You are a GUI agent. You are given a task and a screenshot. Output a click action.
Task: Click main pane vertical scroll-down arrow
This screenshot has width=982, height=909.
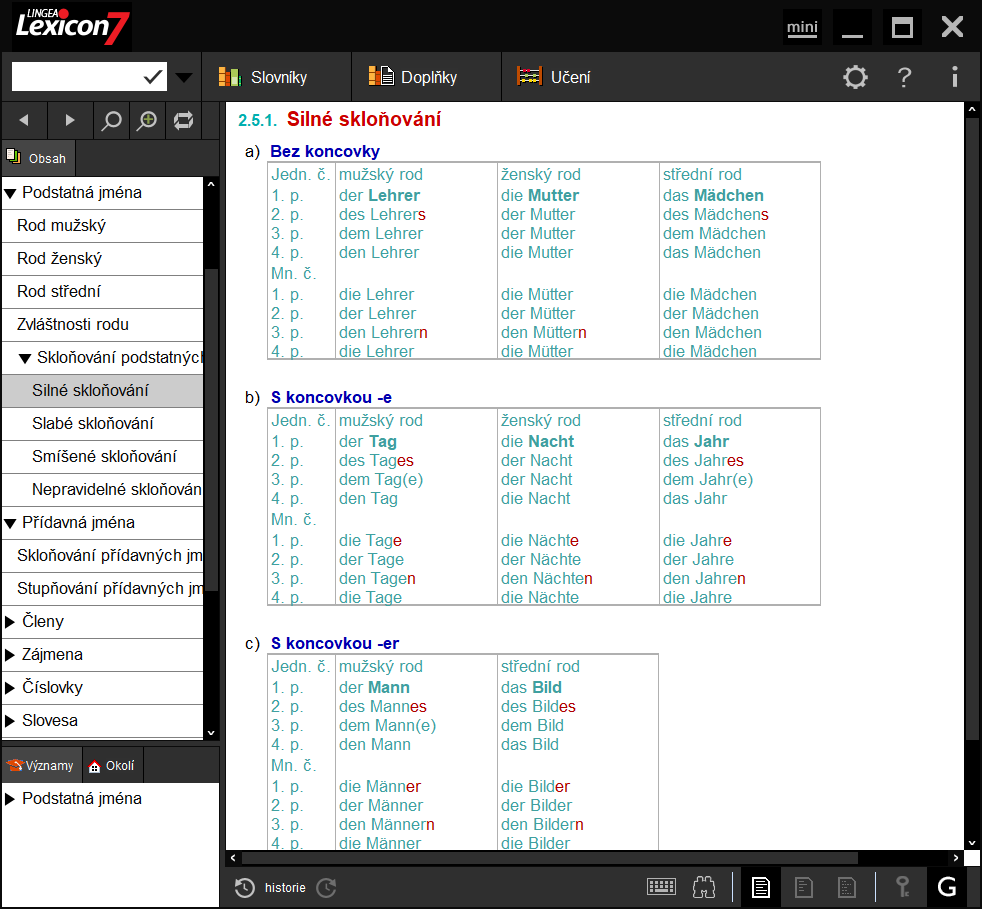click(972, 843)
